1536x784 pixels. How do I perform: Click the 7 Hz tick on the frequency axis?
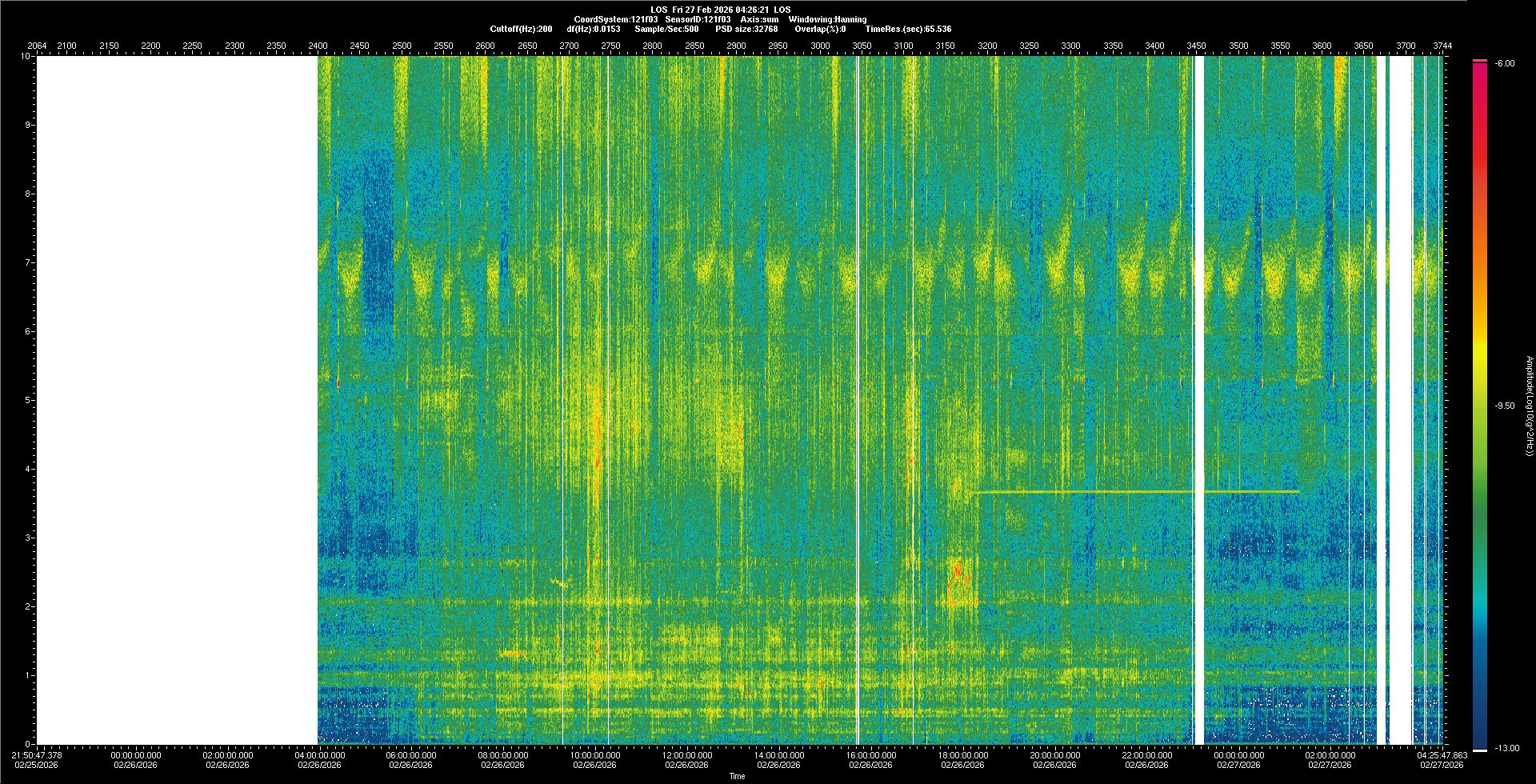click(x=27, y=262)
